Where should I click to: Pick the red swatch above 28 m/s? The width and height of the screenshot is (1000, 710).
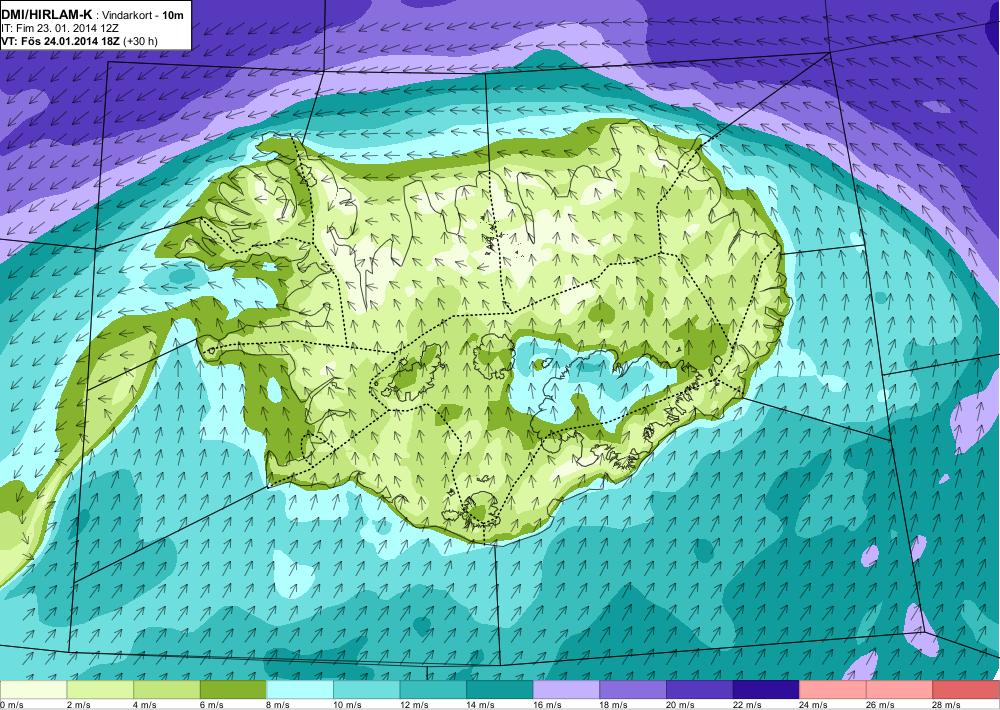coord(966,690)
